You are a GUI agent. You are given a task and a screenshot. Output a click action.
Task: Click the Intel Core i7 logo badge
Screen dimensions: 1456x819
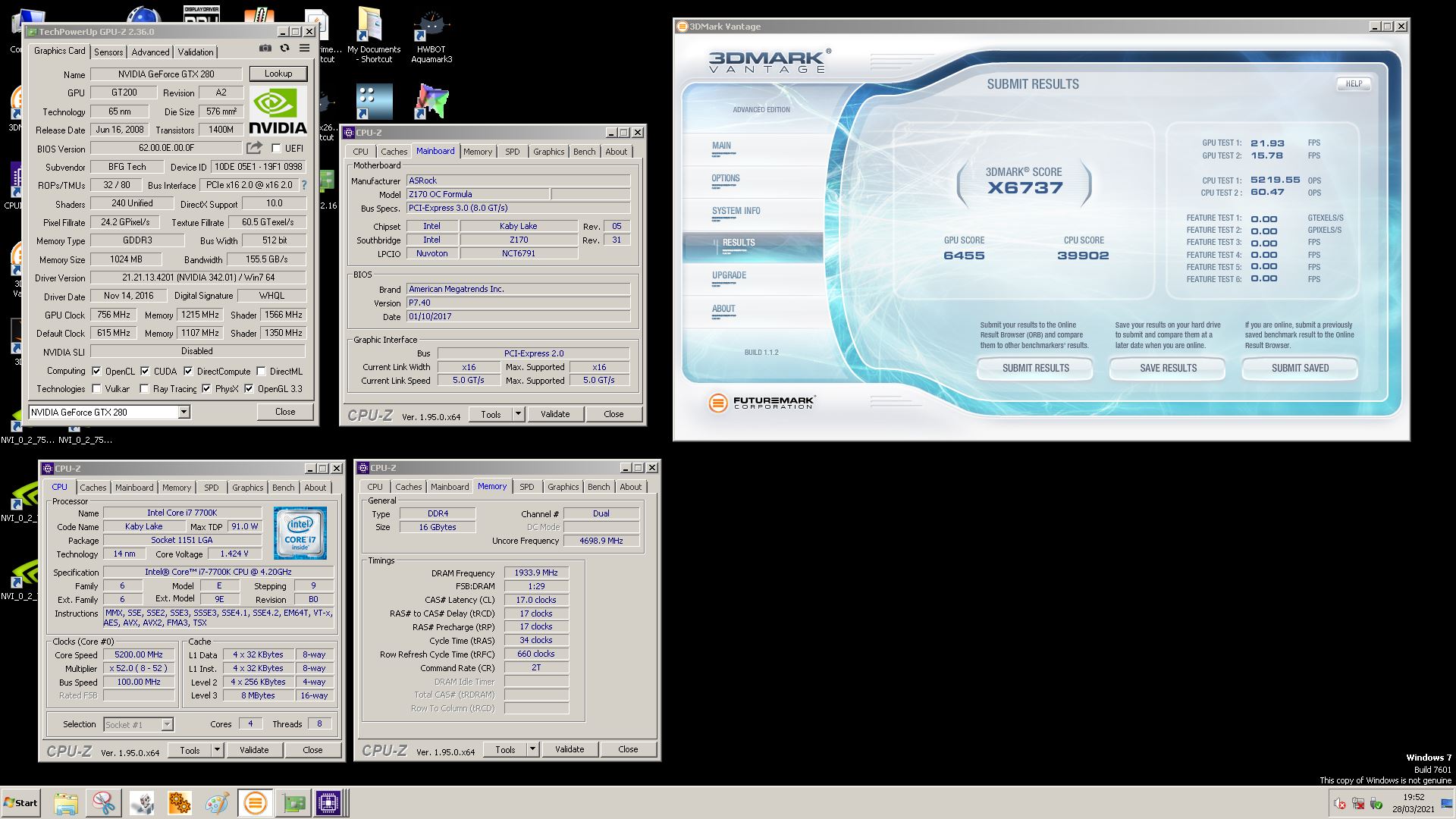click(300, 533)
